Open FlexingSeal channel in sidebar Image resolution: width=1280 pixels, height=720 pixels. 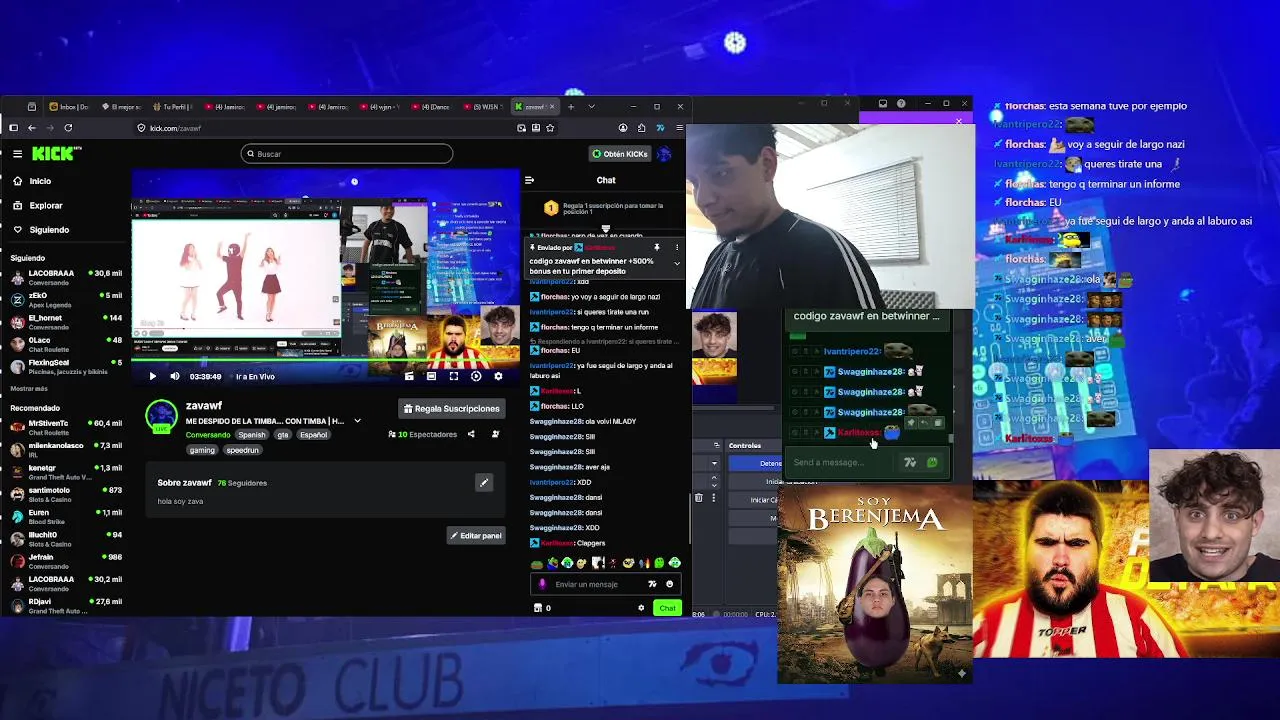(x=65, y=367)
